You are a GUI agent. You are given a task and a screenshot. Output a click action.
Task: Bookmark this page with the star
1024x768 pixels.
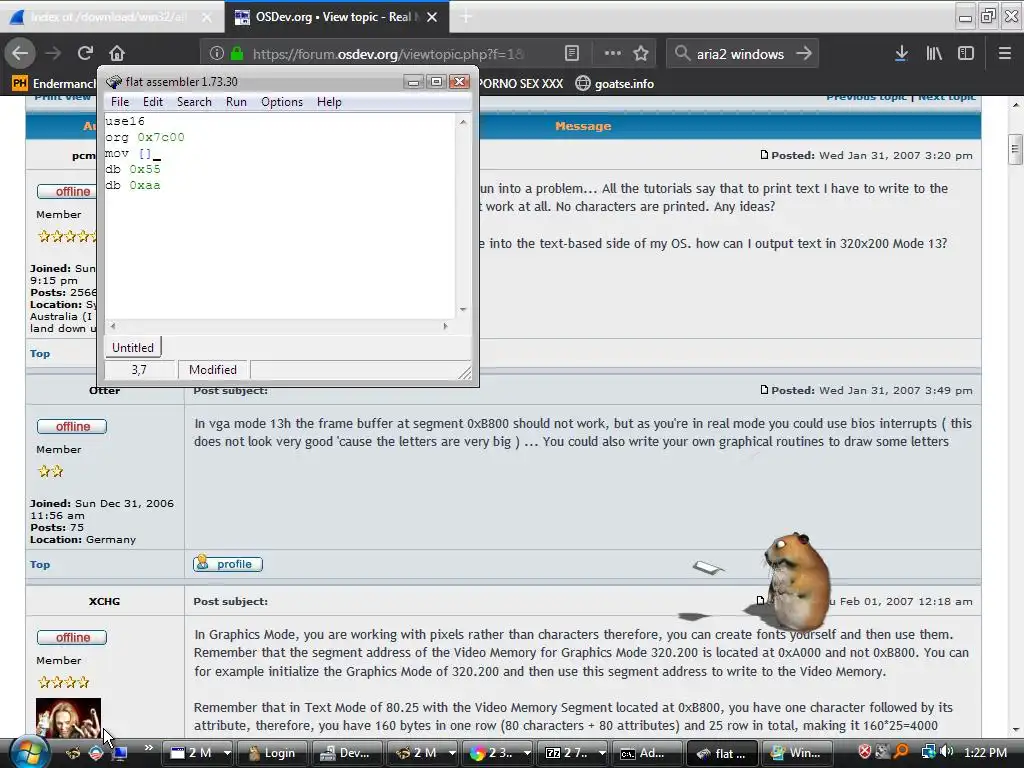[x=641, y=54]
